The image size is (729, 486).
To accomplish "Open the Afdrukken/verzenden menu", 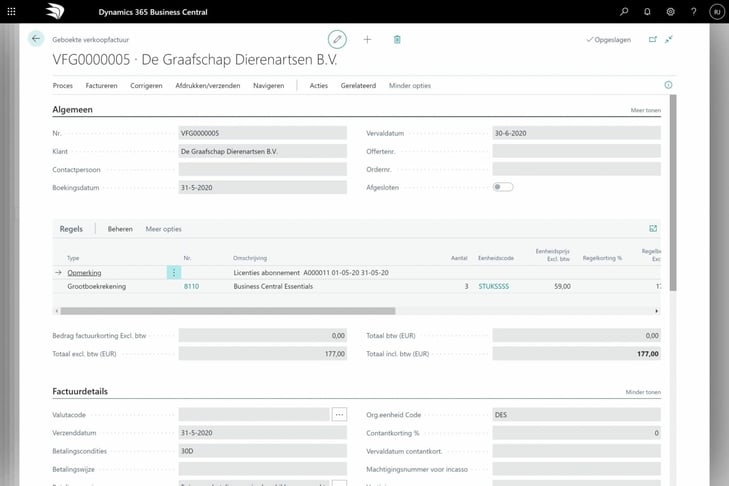I will (x=208, y=86).
